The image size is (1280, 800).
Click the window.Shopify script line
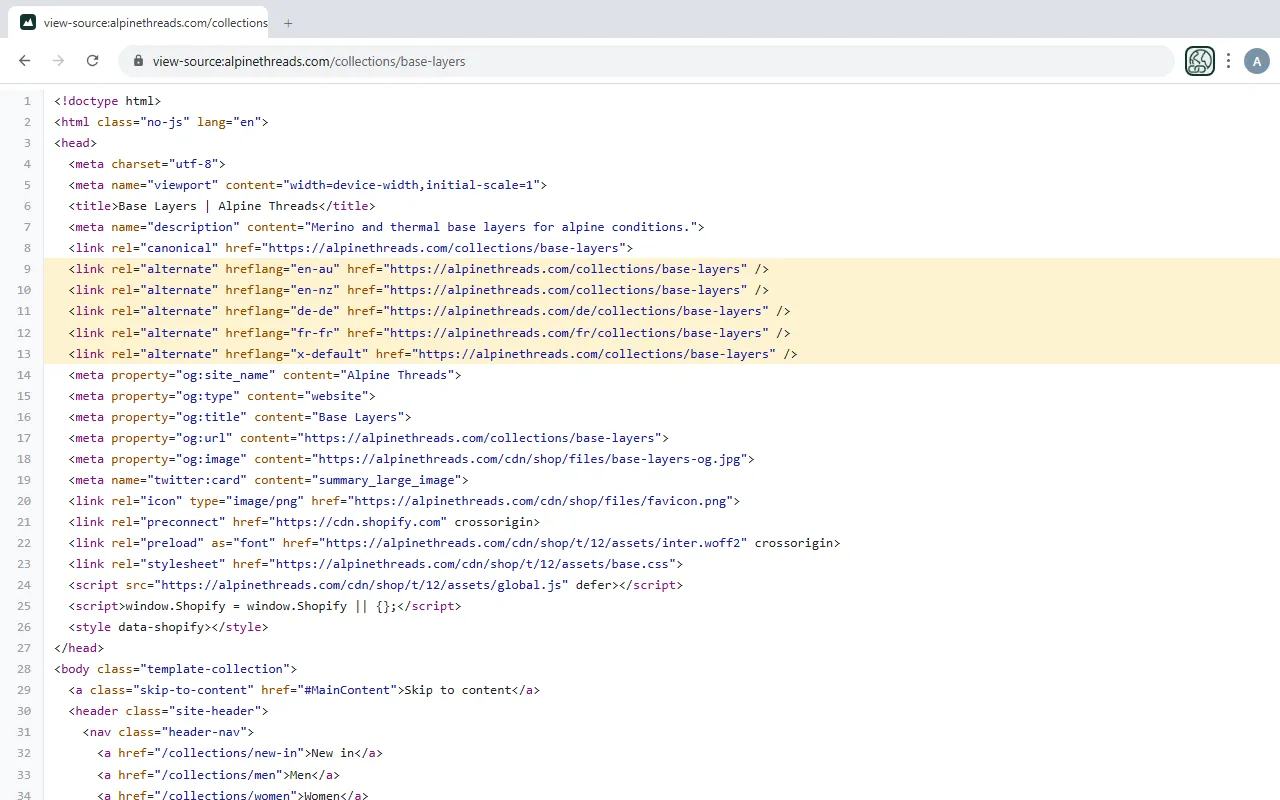click(x=265, y=606)
